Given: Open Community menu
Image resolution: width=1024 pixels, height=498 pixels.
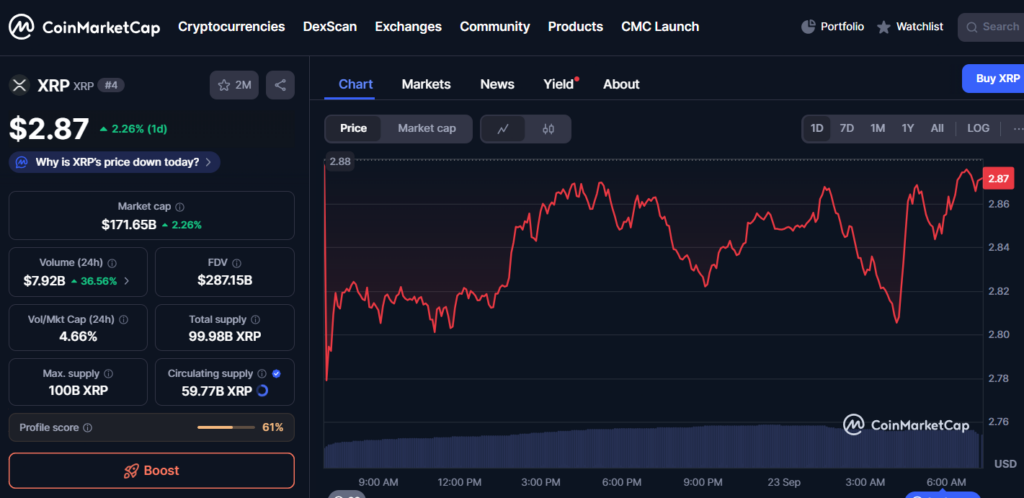Looking at the screenshot, I should [494, 27].
